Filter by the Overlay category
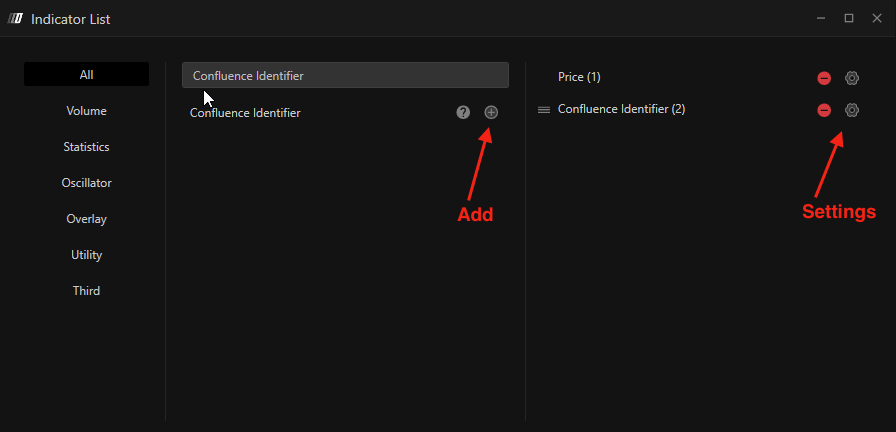Screen dimensions: 896x432 [x=87, y=219]
